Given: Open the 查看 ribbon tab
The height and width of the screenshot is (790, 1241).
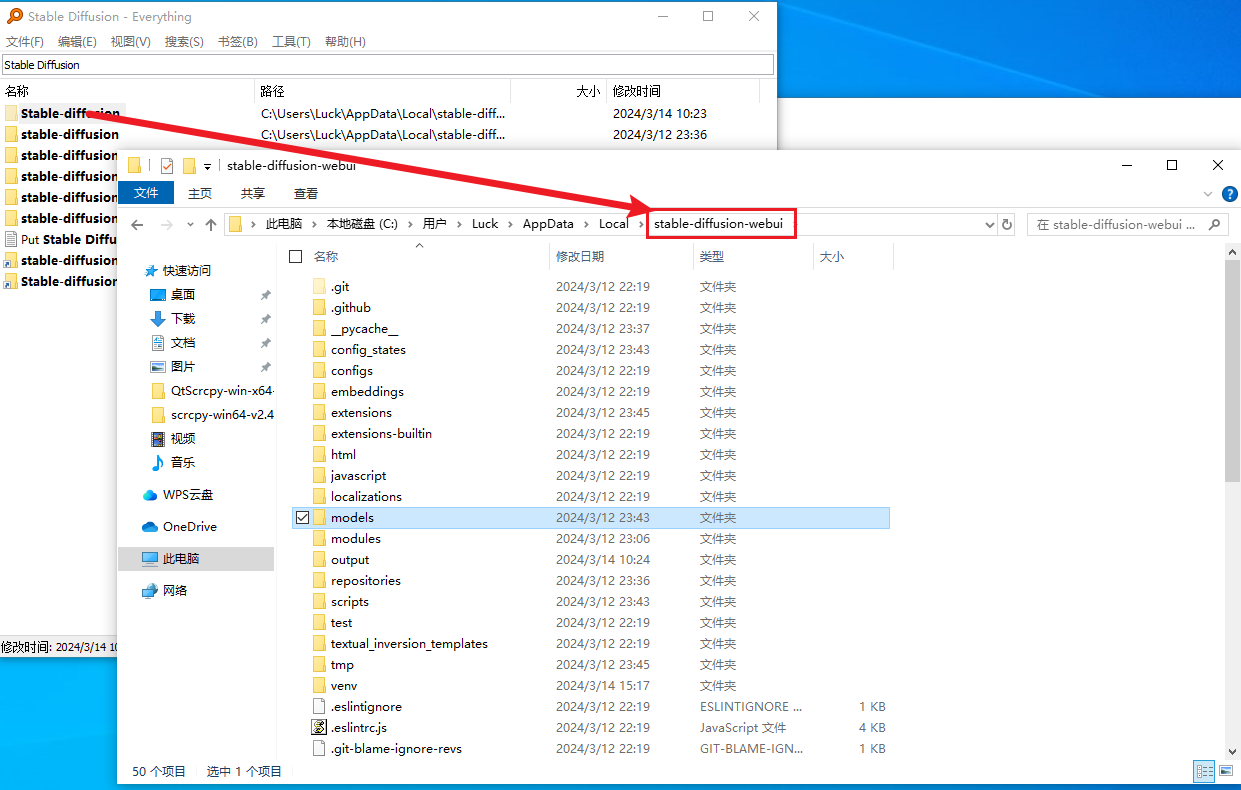Looking at the screenshot, I should pyautogui.click(x=306, y=194).
